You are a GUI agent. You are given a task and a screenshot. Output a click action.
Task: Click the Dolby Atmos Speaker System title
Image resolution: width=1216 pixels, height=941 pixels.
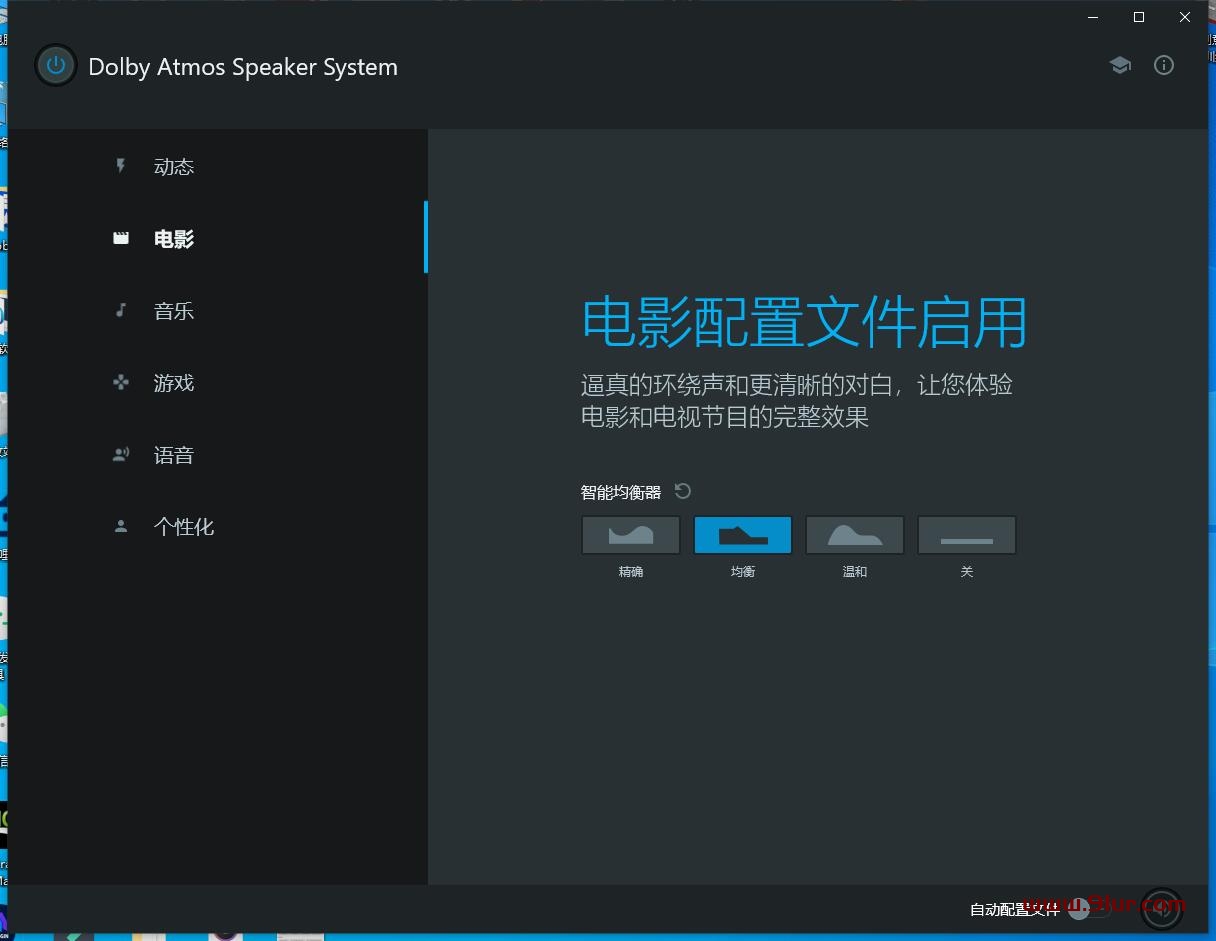pyautogui.click(x=243, y=67)
